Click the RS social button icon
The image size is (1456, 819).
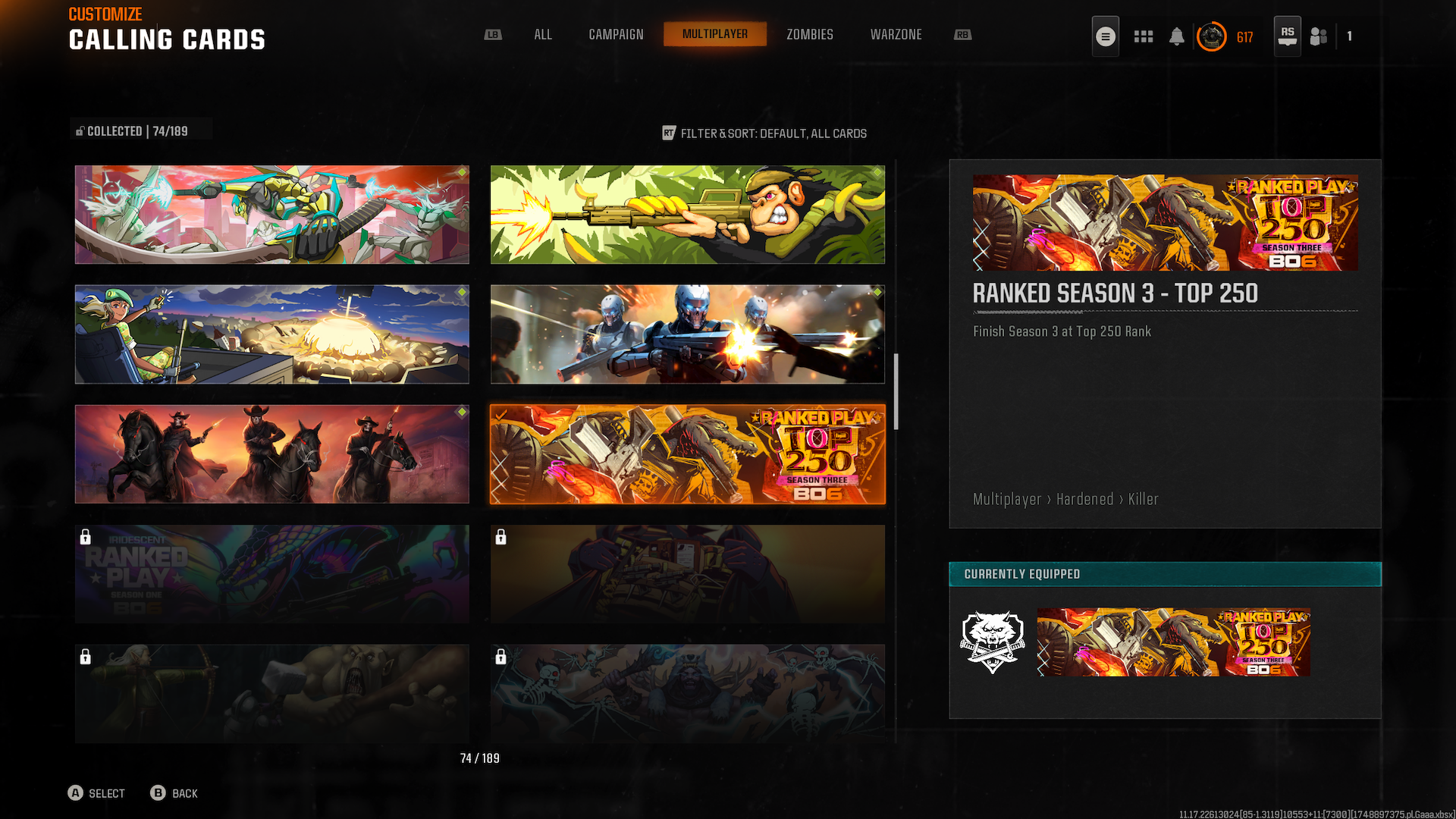(1287, 36)
